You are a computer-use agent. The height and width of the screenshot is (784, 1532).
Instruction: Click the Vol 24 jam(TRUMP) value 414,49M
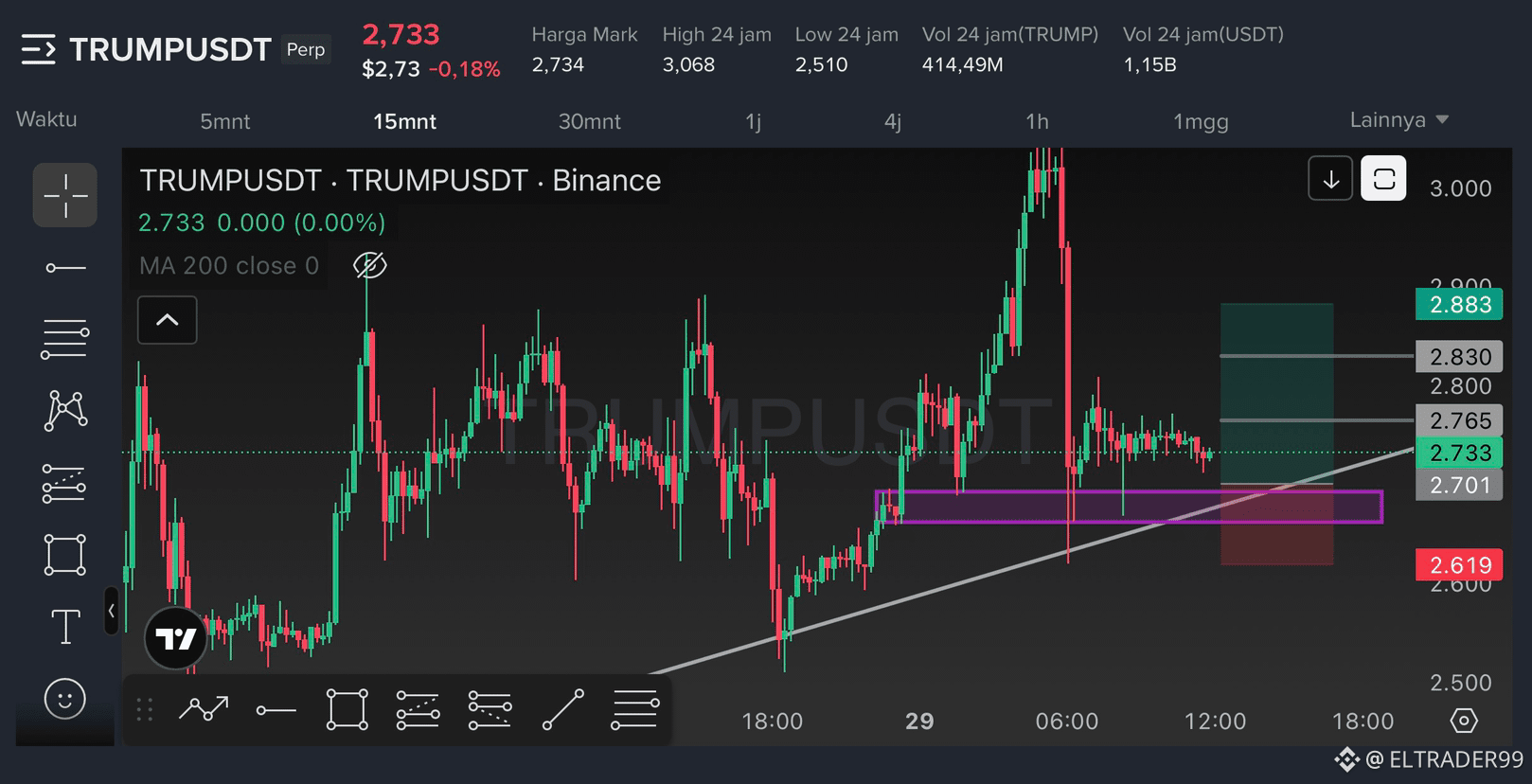[x=962, y=65]
